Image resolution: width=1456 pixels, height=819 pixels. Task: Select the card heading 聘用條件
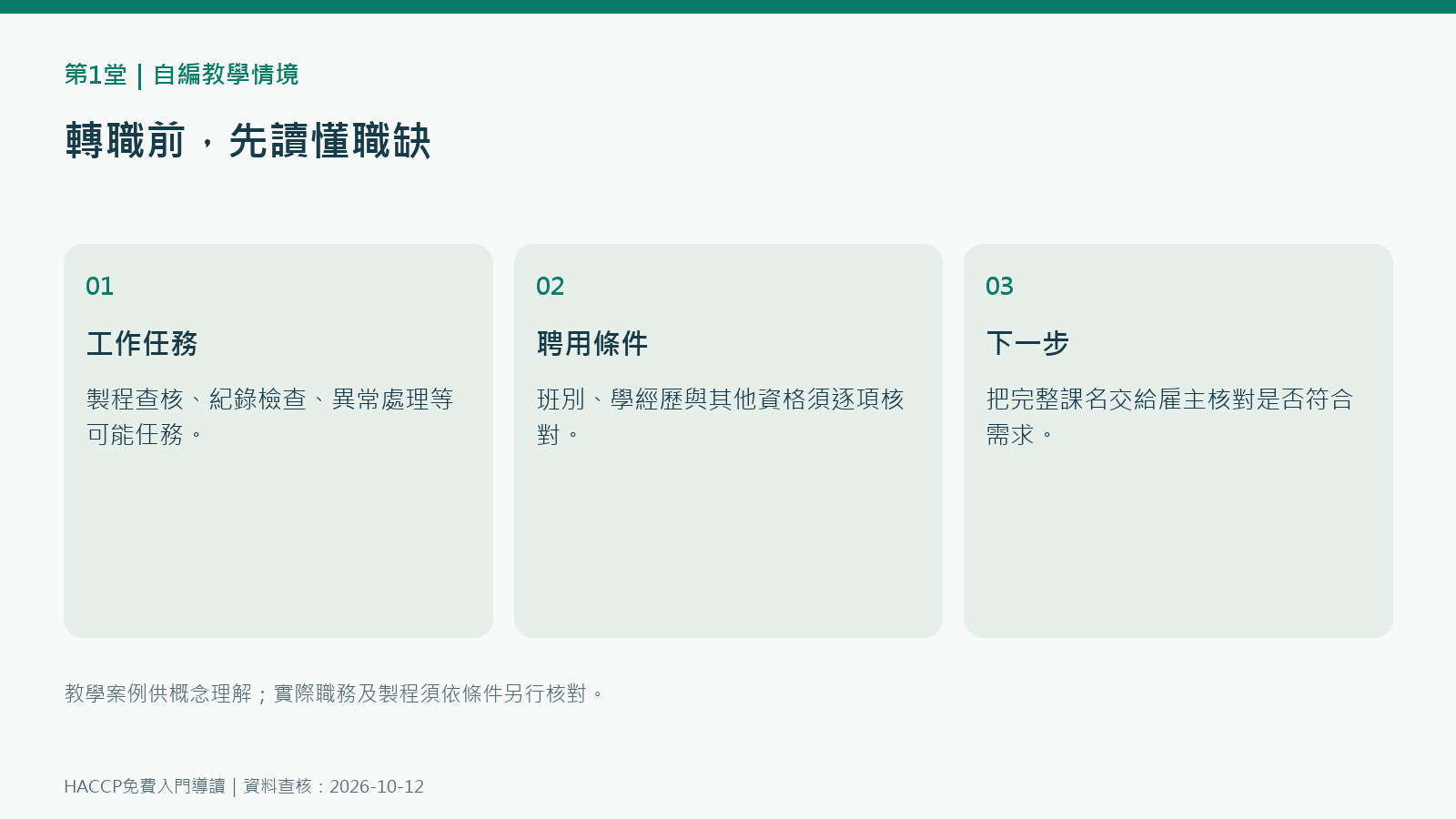[x=592, y=343]
